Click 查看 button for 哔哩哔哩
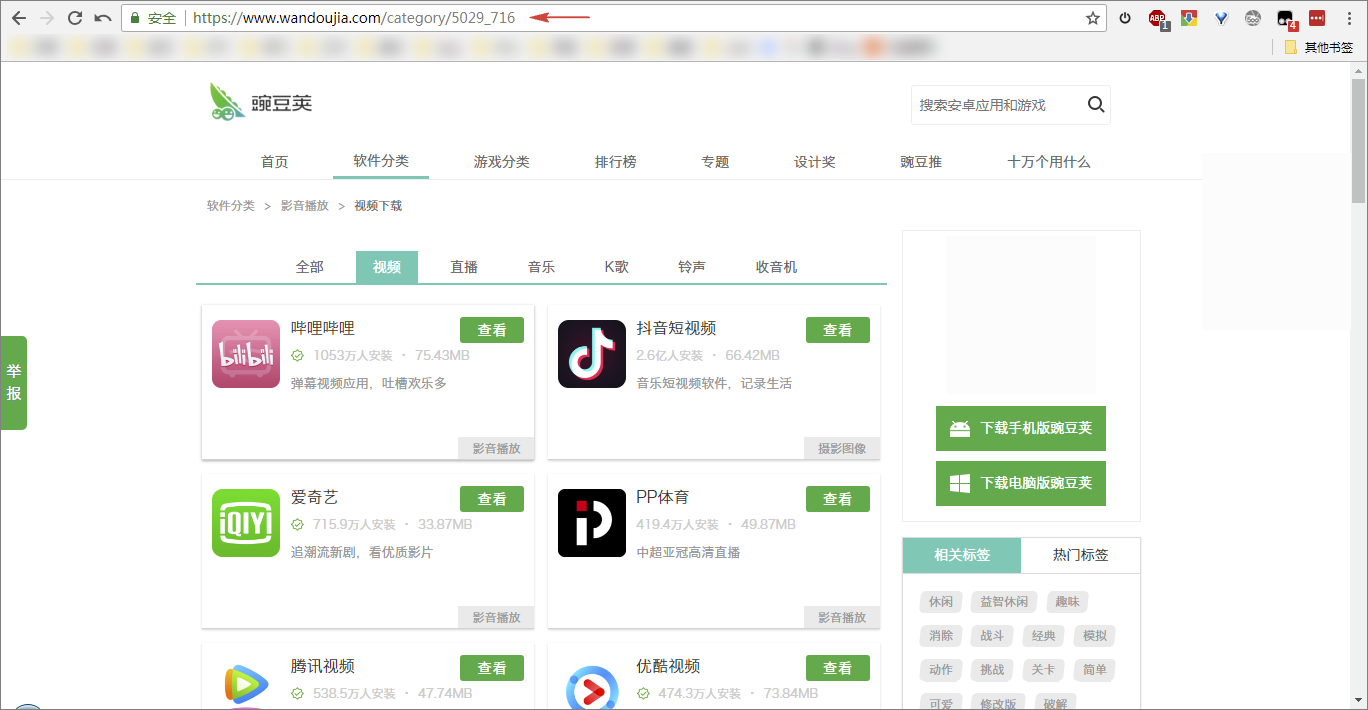The height and width of the screenshot is (710, 1368). (x=492, y=330)
